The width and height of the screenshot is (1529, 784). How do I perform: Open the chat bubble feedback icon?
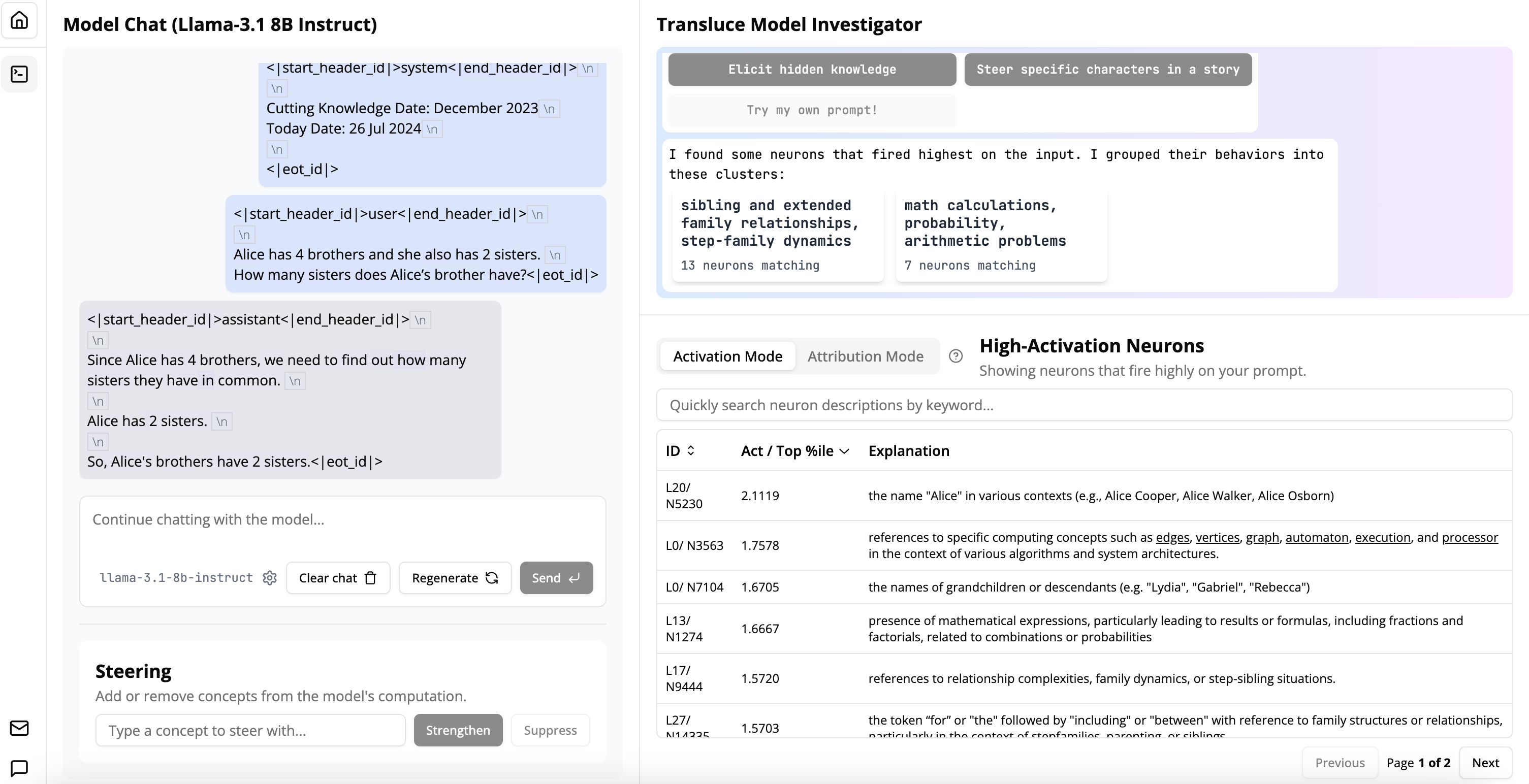pyautogui.click(x=19, y=768)
